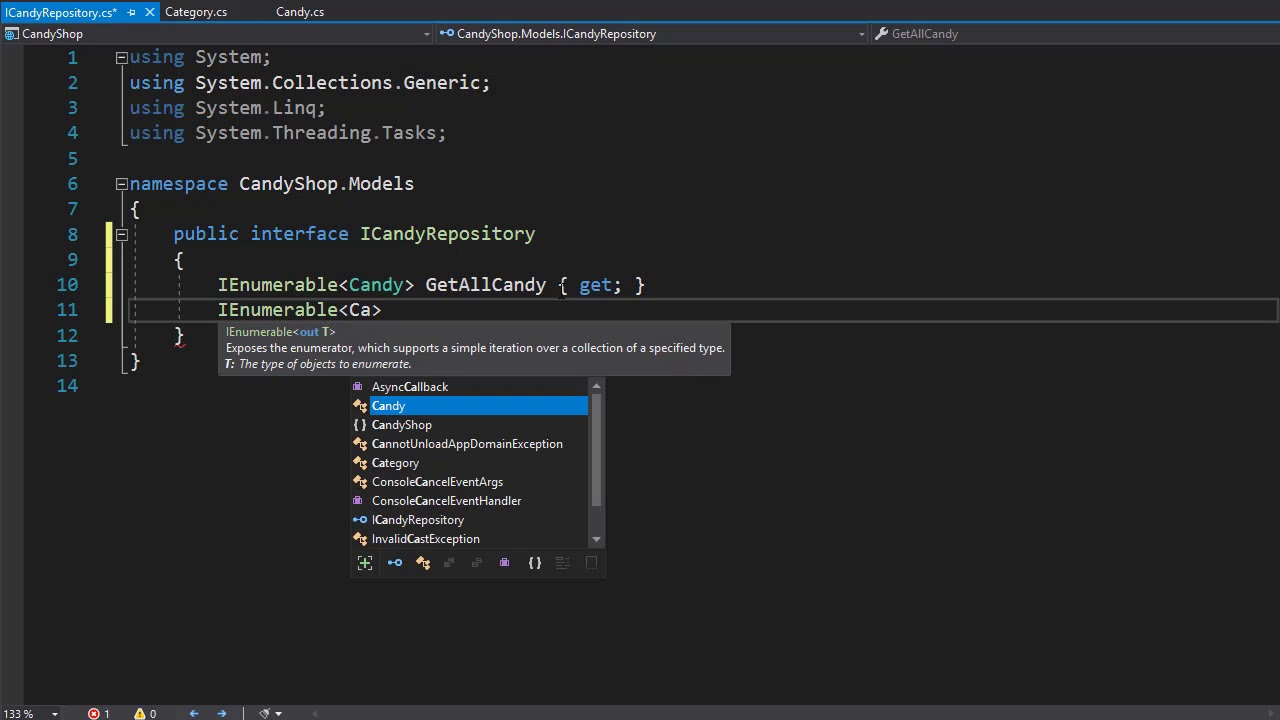1280x720 pixels.
Task: Navigate backward with the left arrow
Action: pos(194,713)
